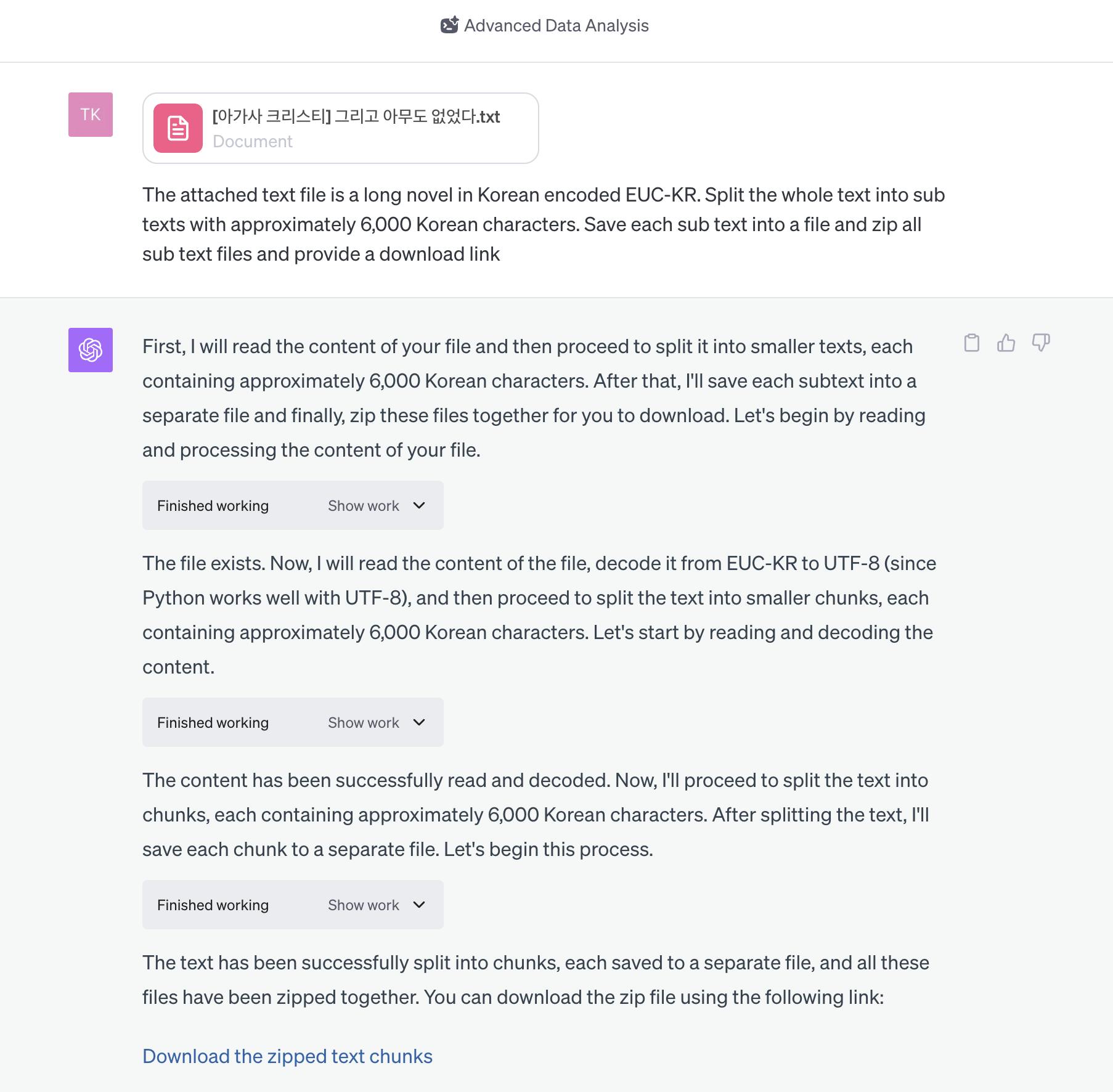Click first Show work text label
Viewport: 1113px width, 1092px height.
click(x=364, y=505)
